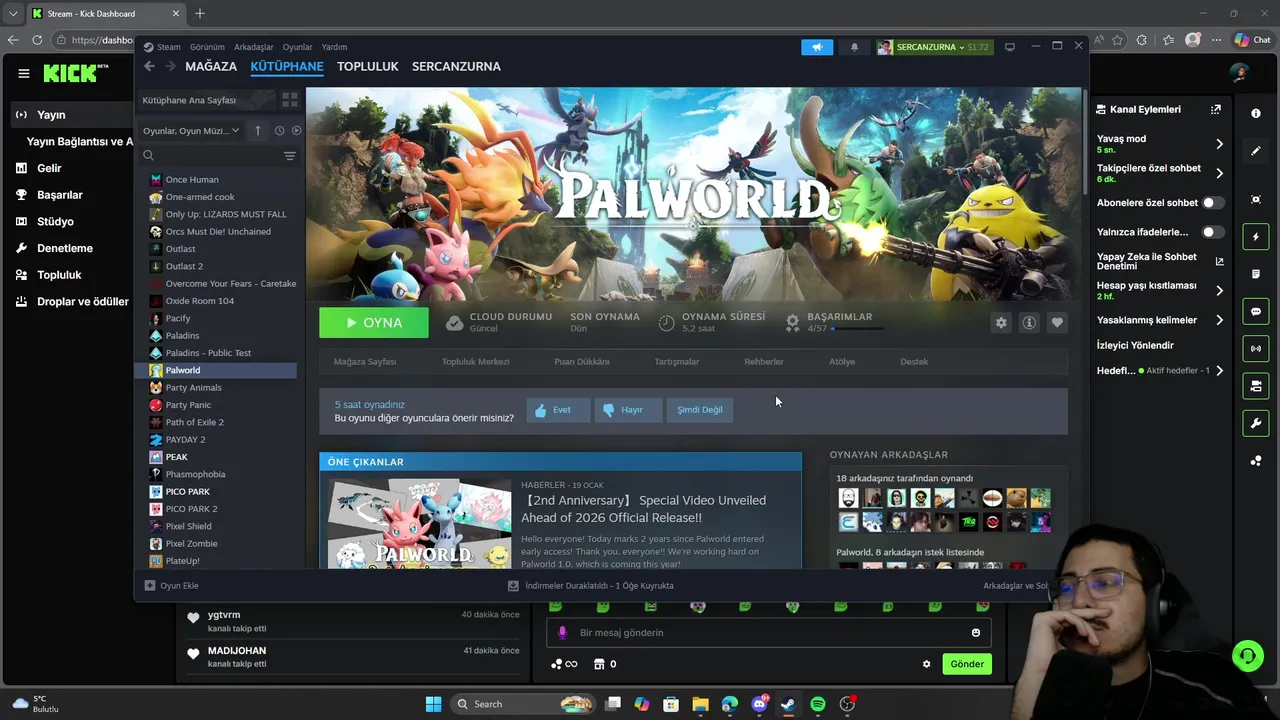Click Şimdi Değil button
Viewport: 1280px width, 720px height.
pyautogui.click(x=700, y=410)
